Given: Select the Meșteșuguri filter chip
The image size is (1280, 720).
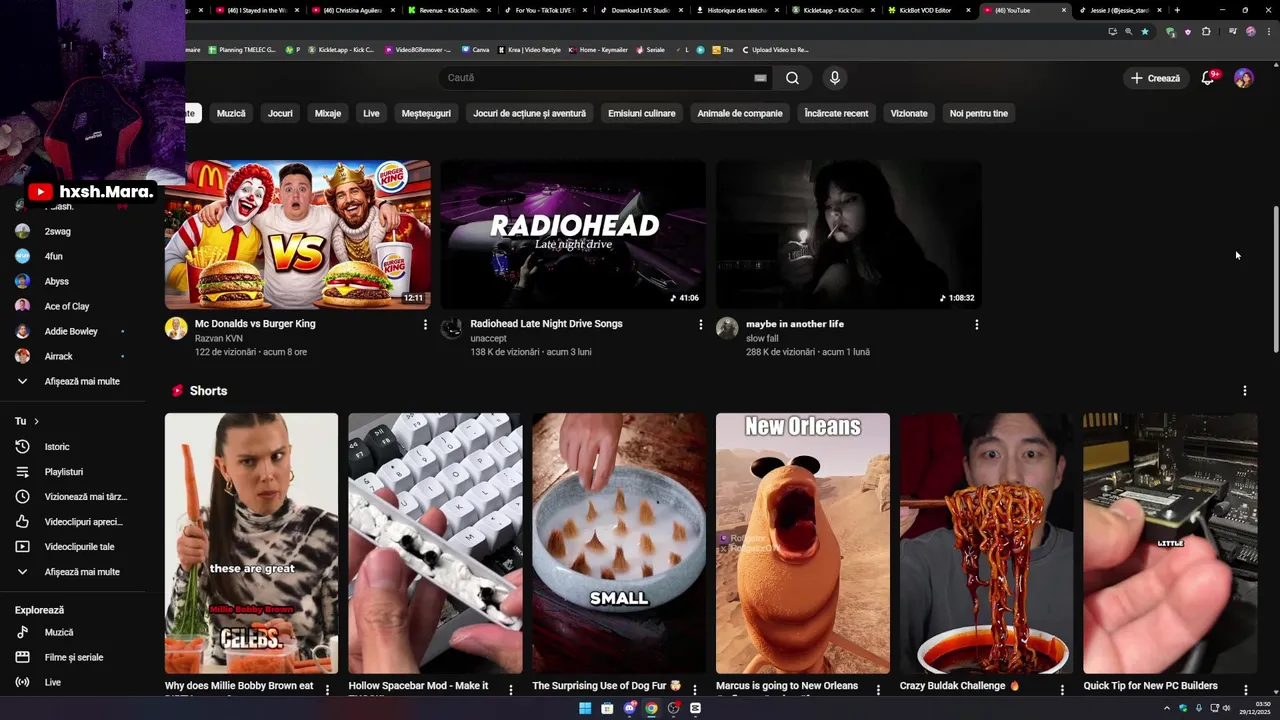Looking at the screenshot, I should [x=426, y=113].
